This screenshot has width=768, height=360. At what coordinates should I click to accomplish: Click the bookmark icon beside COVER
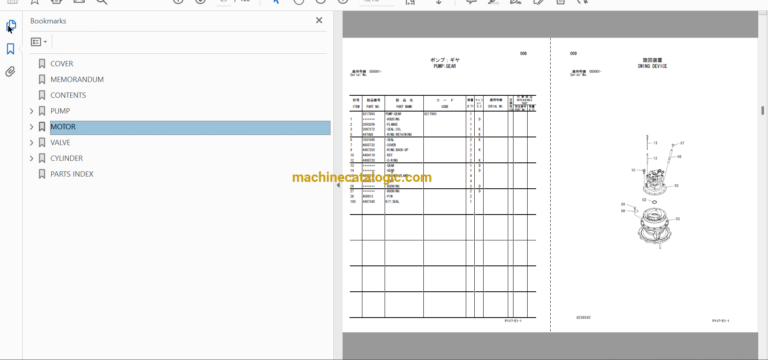coord(42,64)
